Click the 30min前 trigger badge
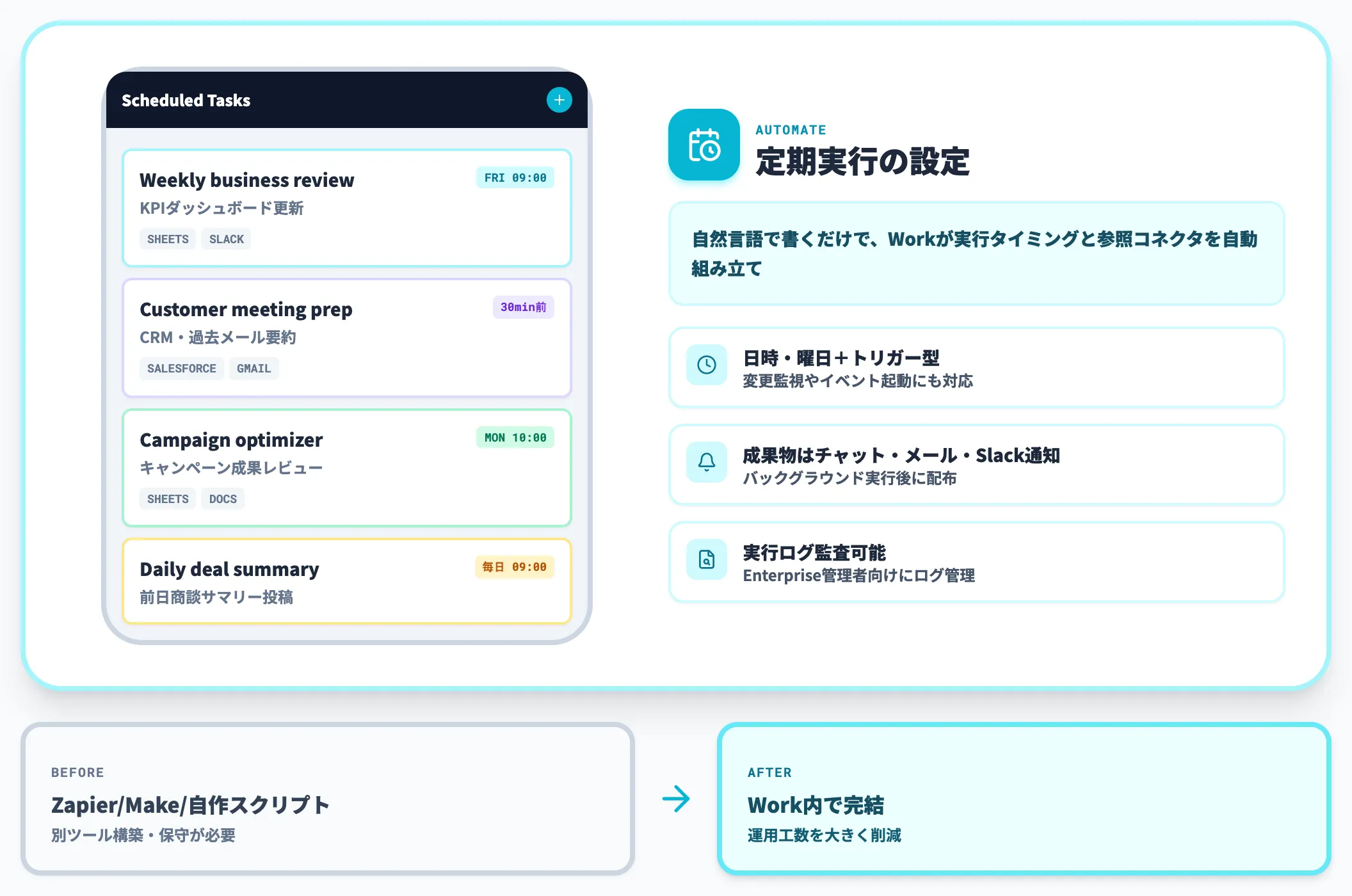 click(523, 307)
